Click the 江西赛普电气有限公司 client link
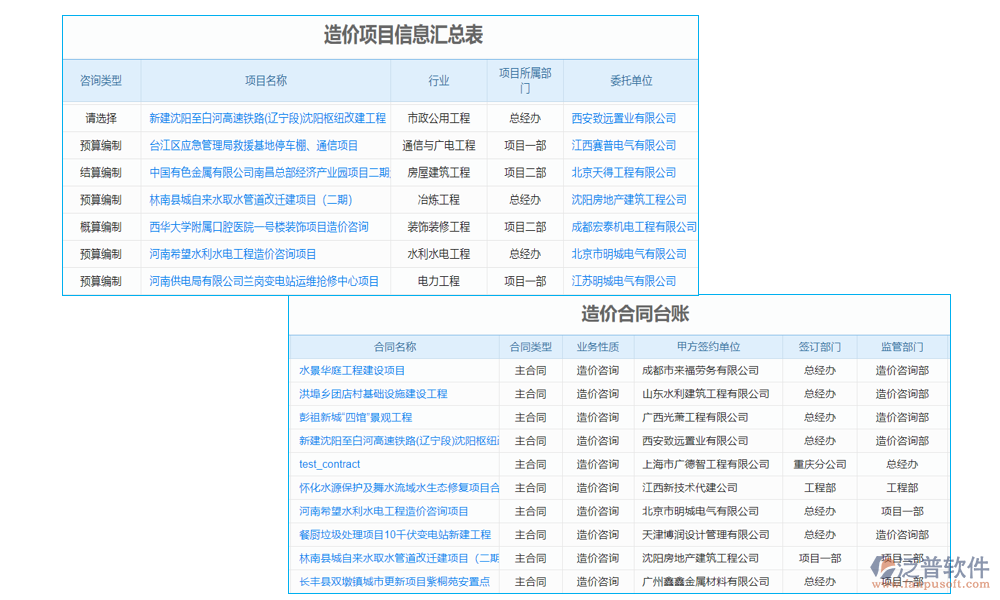Image resolution: width=1000 pixels, height=600 pixels. click(x=622, y=144)
